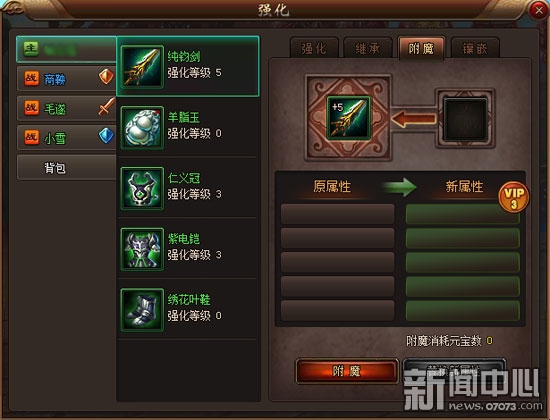Pick the 紫电铠 armor icon

tap(142, 249)
